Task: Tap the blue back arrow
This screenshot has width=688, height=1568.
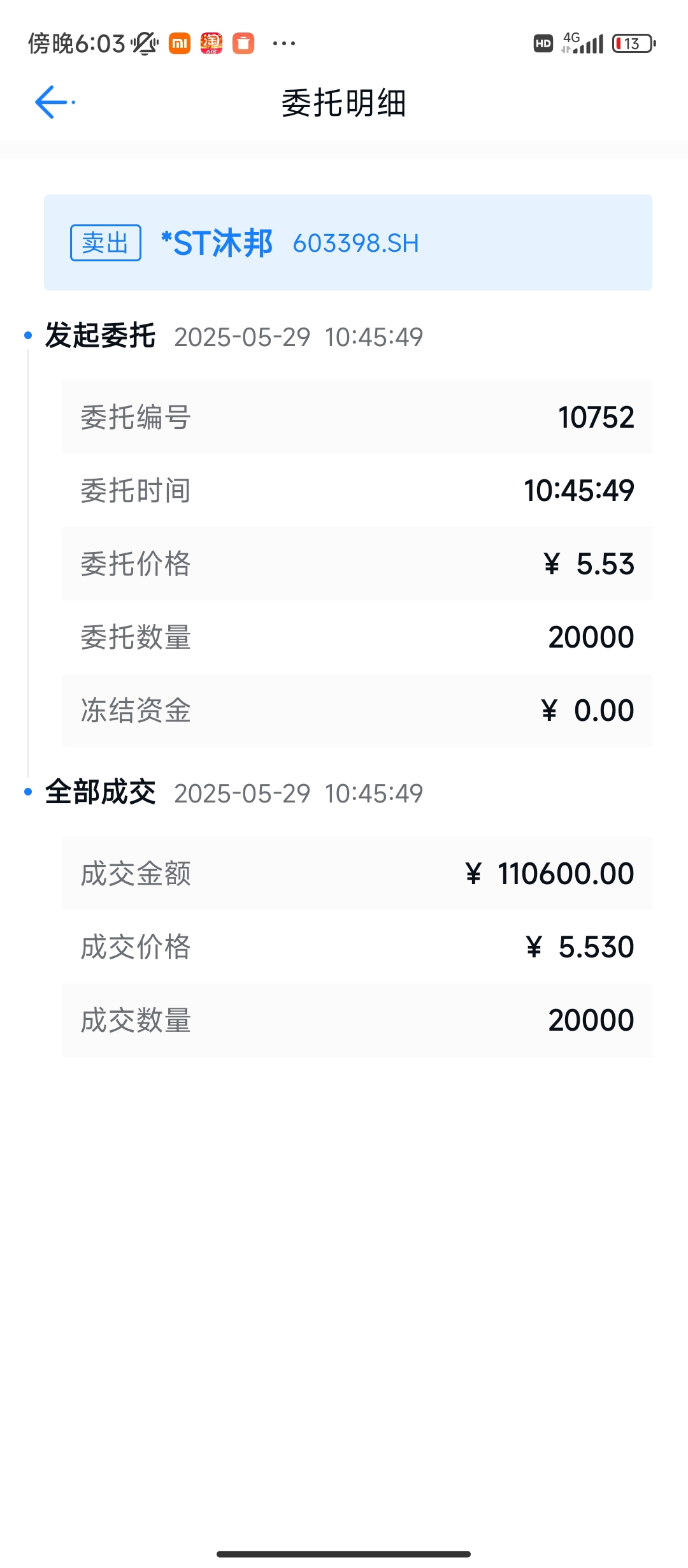Action: [52, 102]
